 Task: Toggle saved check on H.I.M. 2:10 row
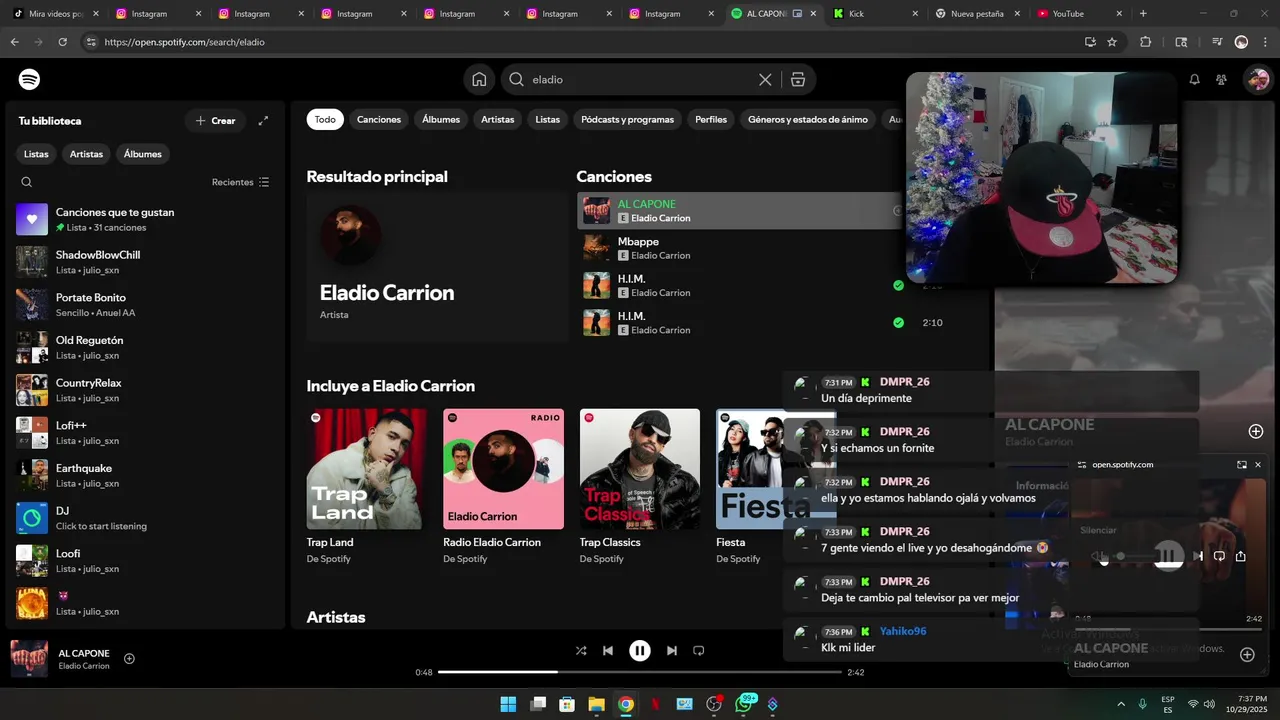(898, 322)
